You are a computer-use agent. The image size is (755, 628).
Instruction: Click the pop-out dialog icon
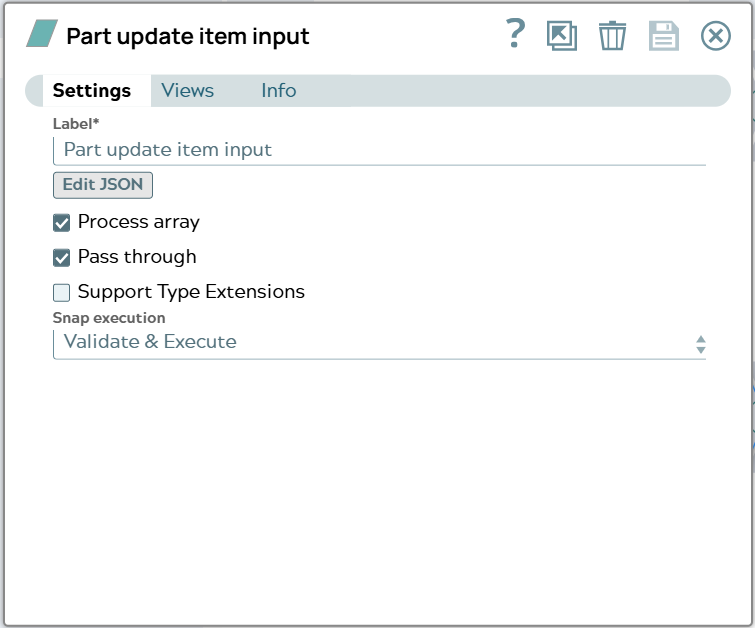click(562, 36)
